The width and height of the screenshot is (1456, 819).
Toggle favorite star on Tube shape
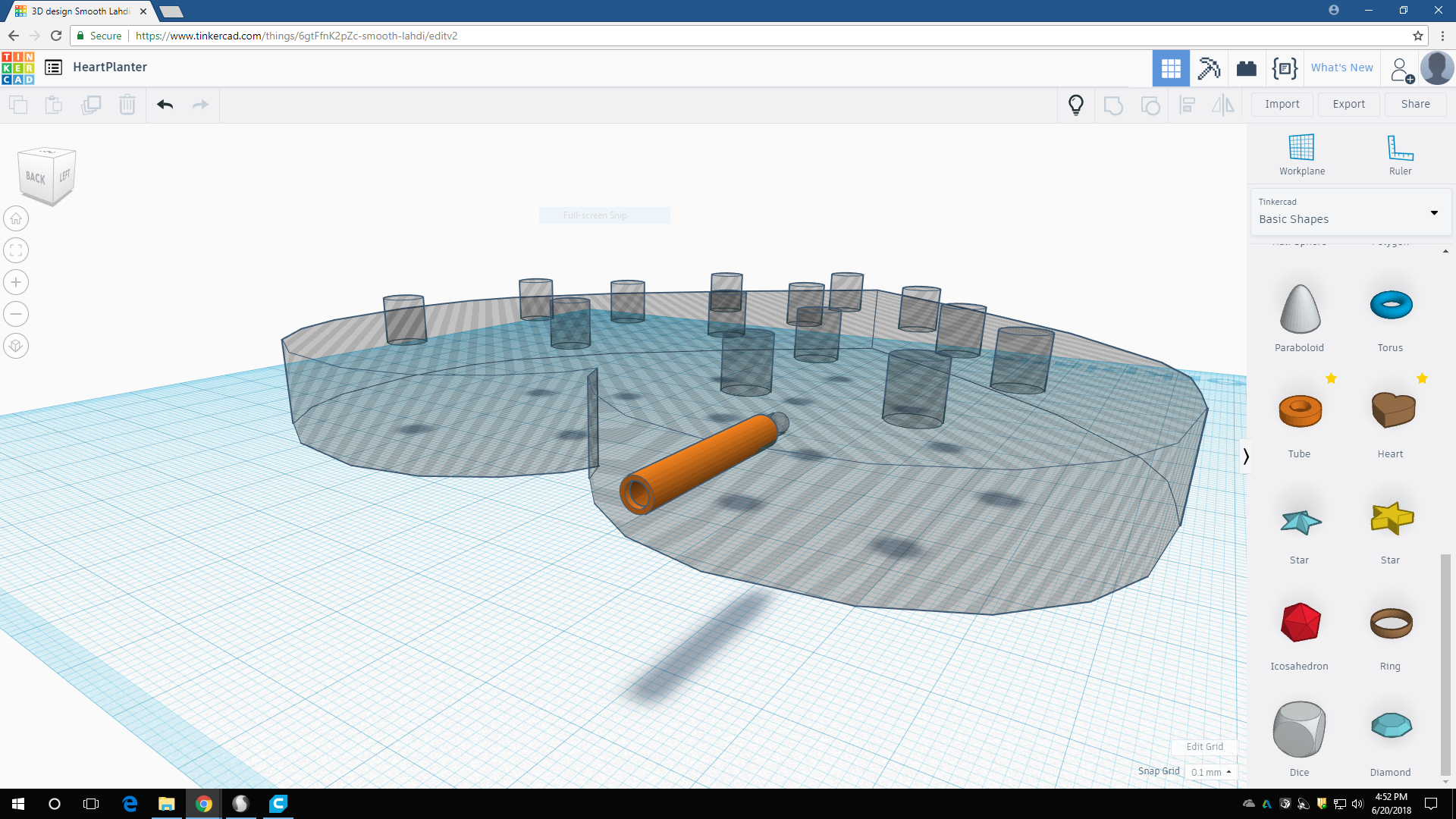pos(1331,378)
